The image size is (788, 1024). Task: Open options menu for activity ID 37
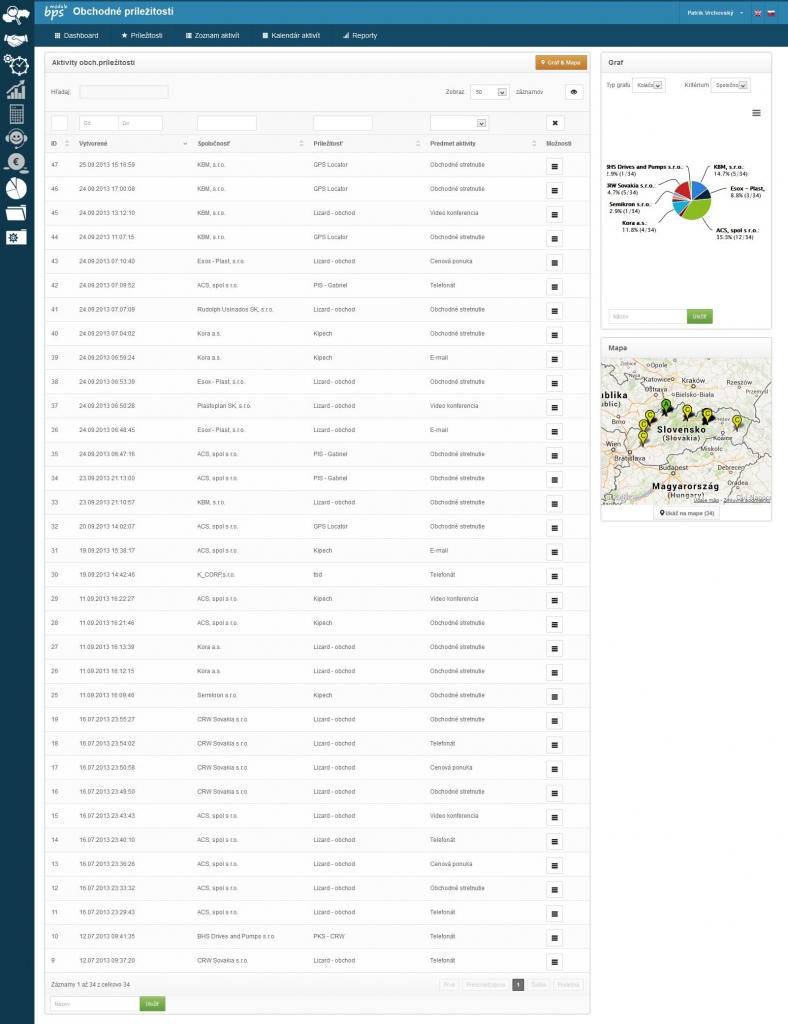tap(554, 408)
